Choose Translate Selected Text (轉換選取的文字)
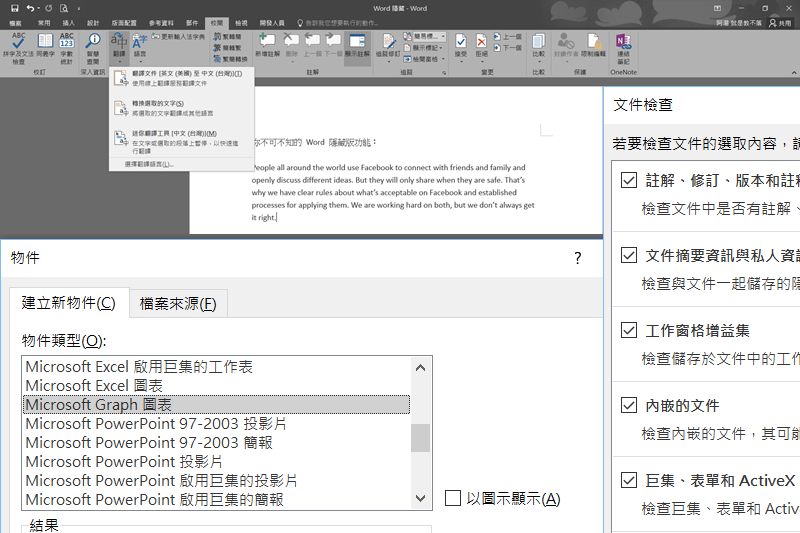 coord(182,108)
